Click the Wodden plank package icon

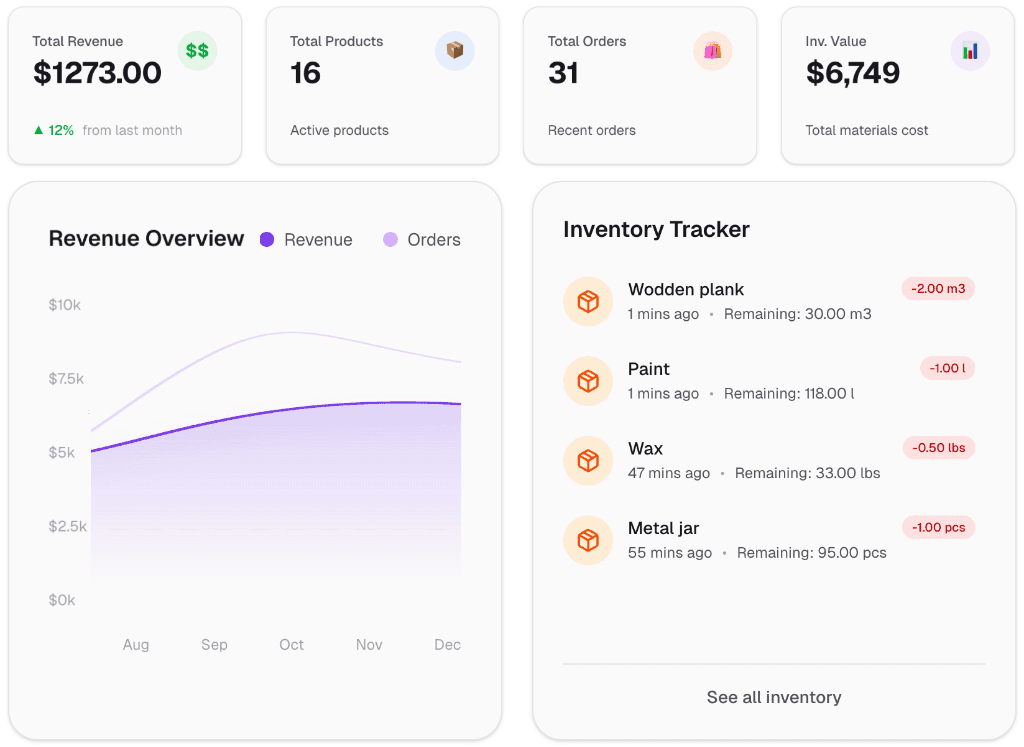coord(588,301)
